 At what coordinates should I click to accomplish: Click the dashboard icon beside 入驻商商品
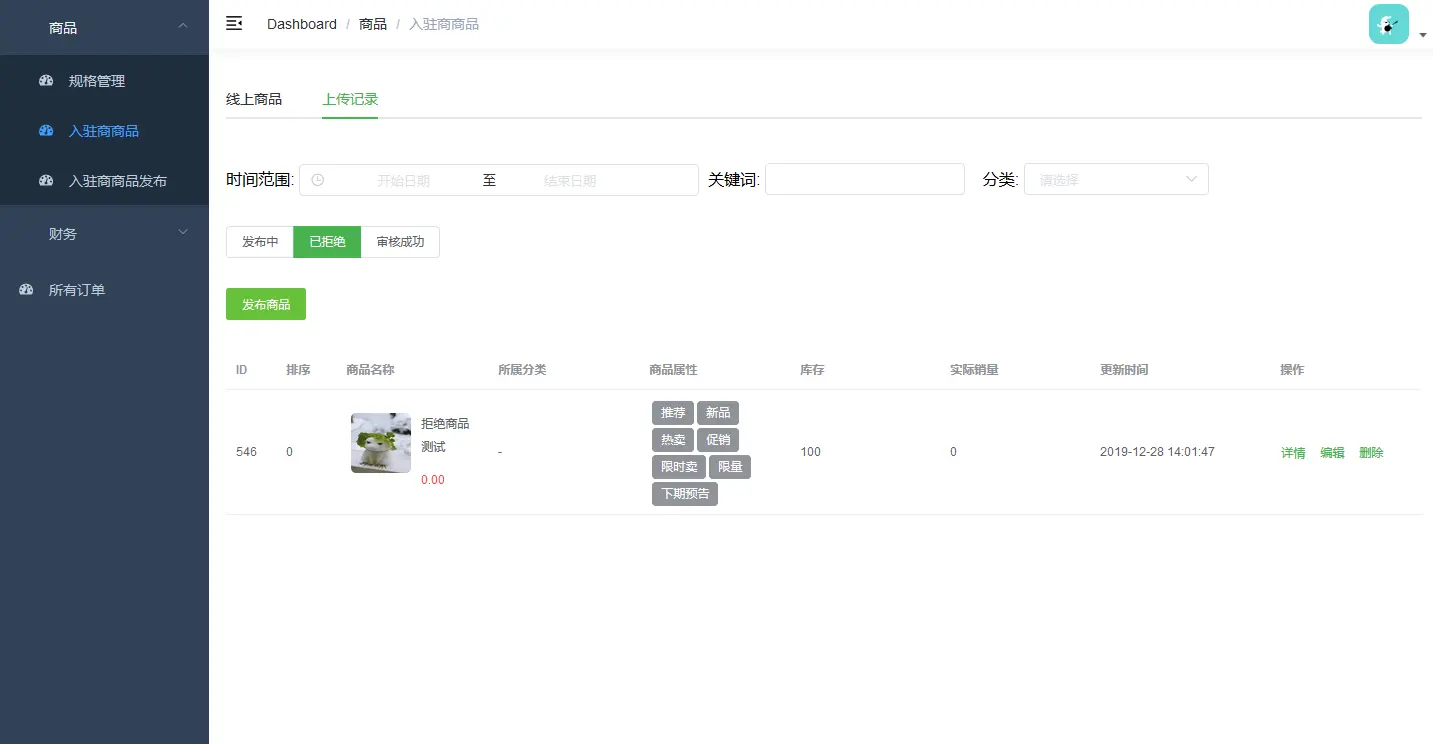point(46,131)
